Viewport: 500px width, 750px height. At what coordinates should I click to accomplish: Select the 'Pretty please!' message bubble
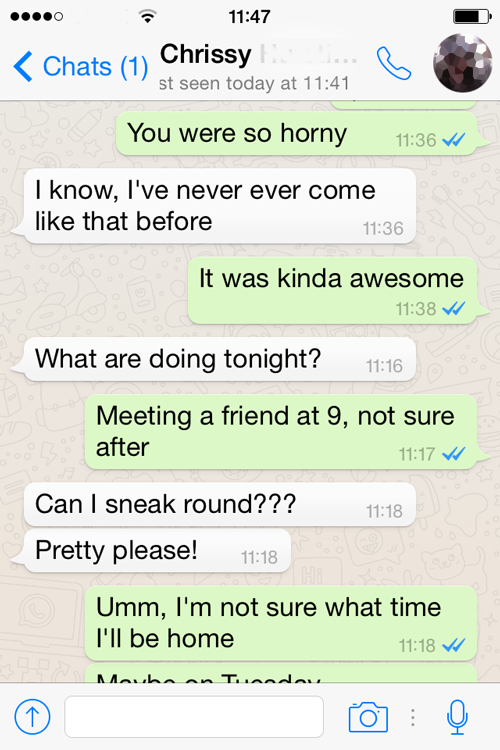click(x=157, y=551)
